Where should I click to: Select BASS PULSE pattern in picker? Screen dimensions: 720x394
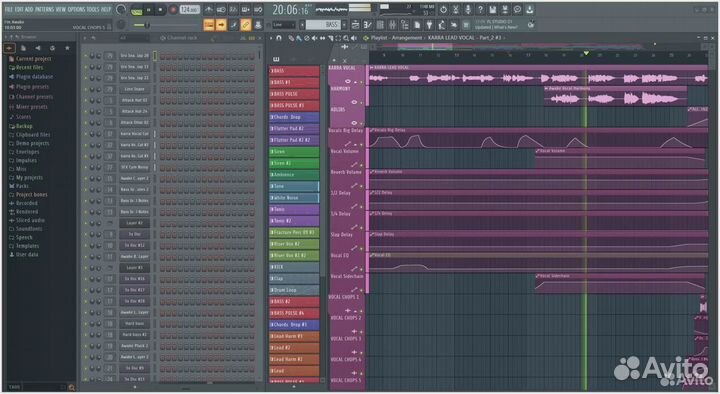coord(294,94)
